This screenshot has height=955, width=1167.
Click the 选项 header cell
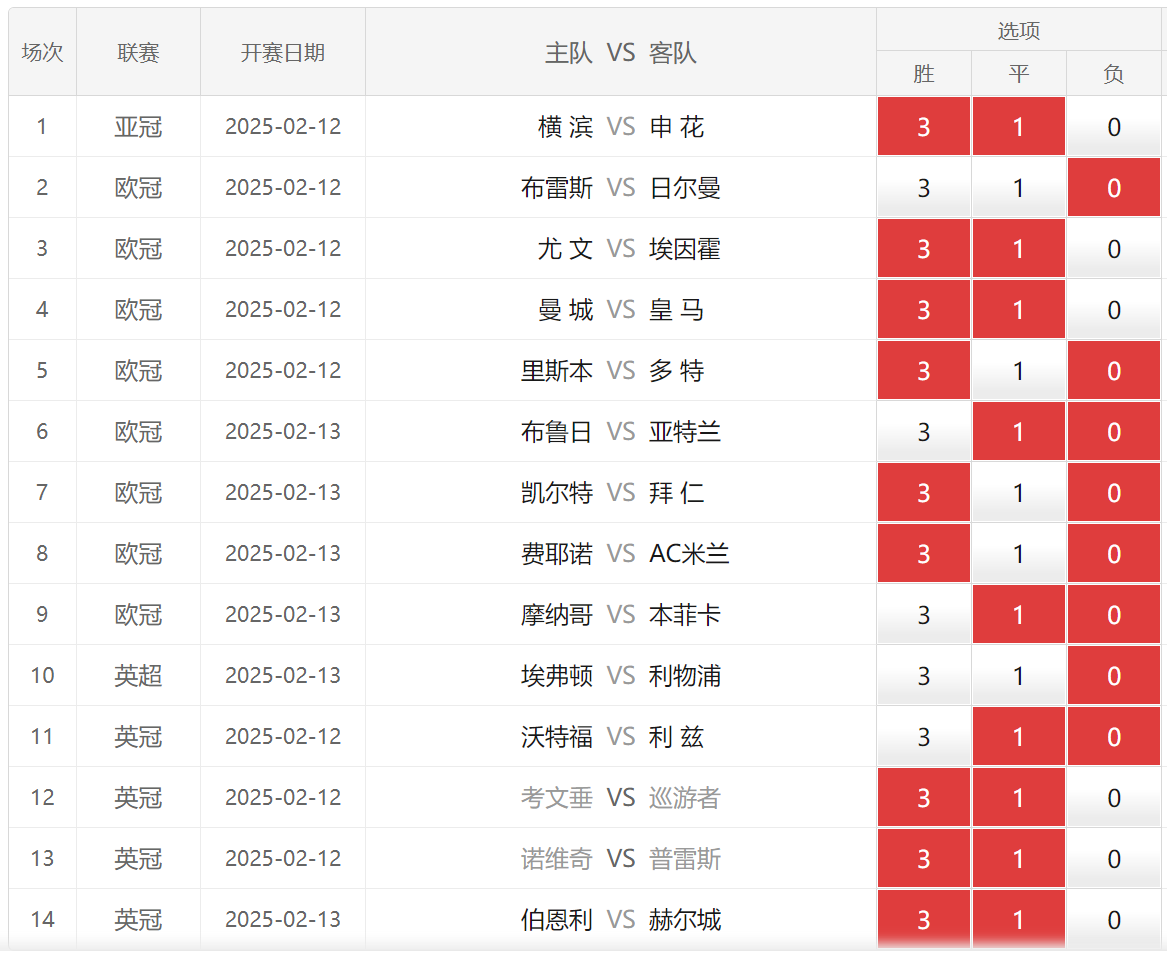[x=1018, y=31]
